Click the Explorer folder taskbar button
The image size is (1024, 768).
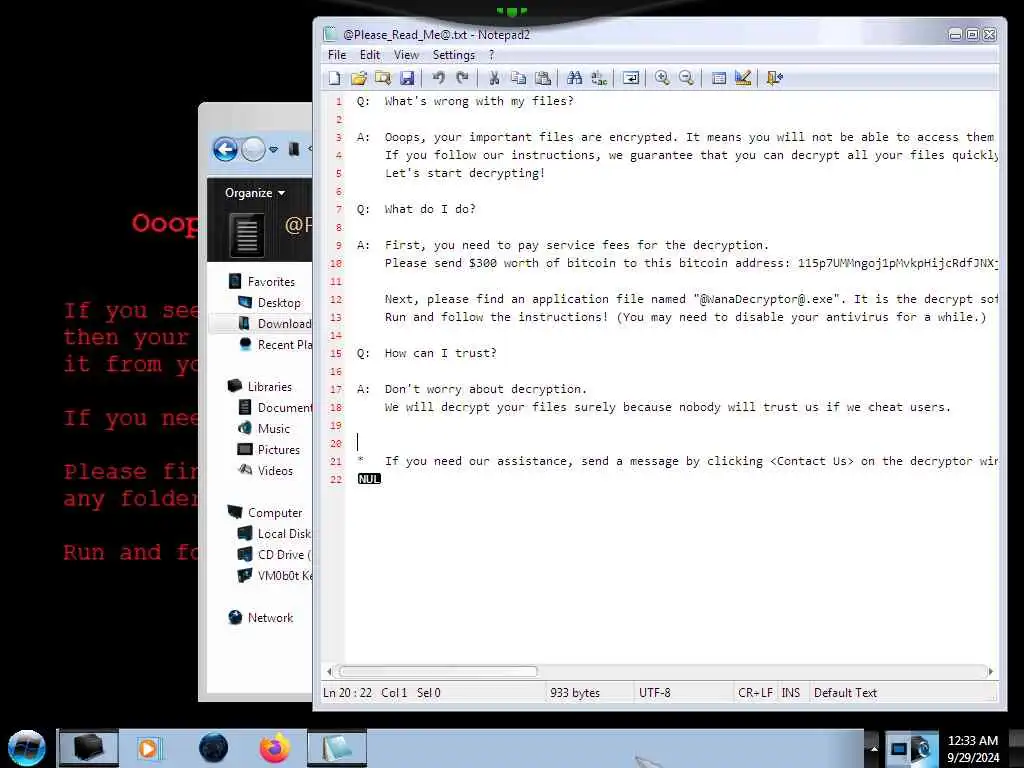tap(89, 748)
